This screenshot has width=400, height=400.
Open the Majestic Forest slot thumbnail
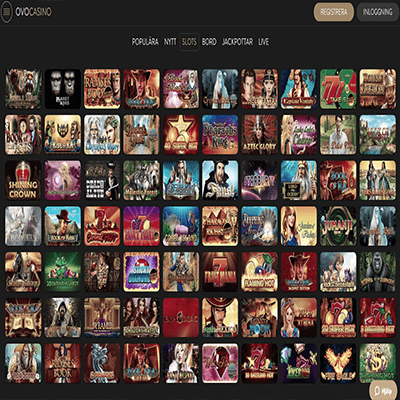tap(141, 180)
